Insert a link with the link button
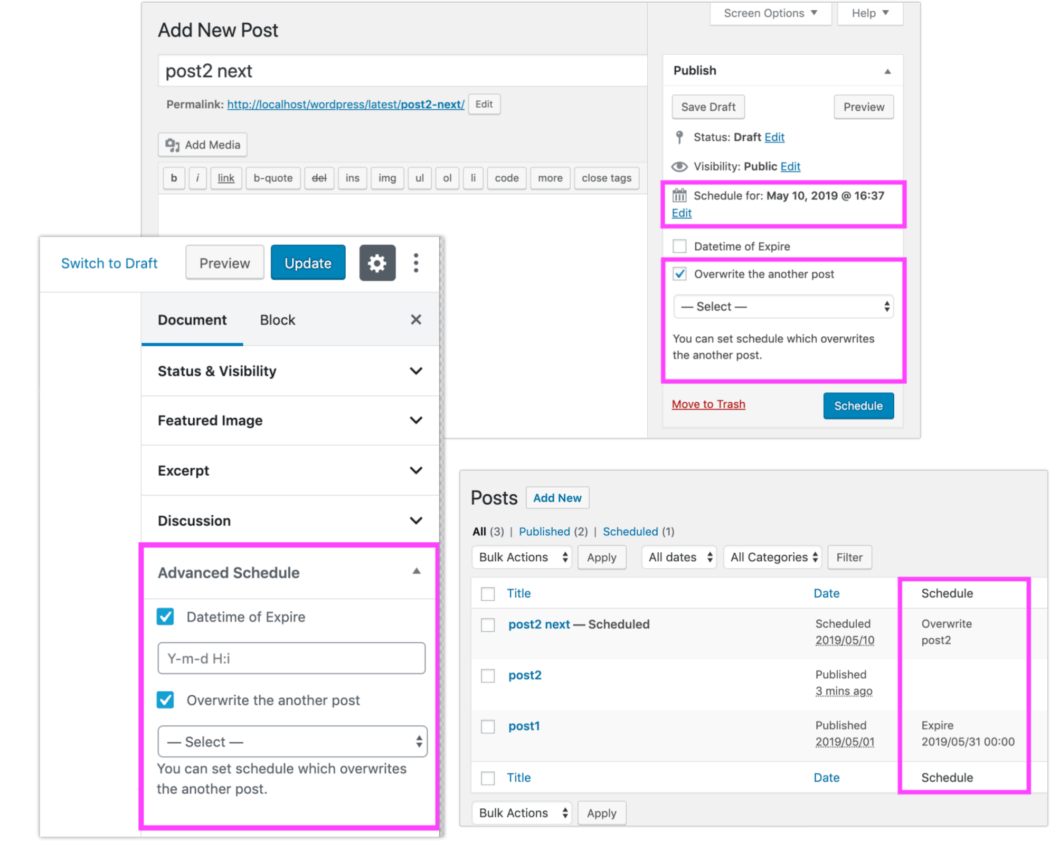 pyautogui.click(x=226, y=178)
